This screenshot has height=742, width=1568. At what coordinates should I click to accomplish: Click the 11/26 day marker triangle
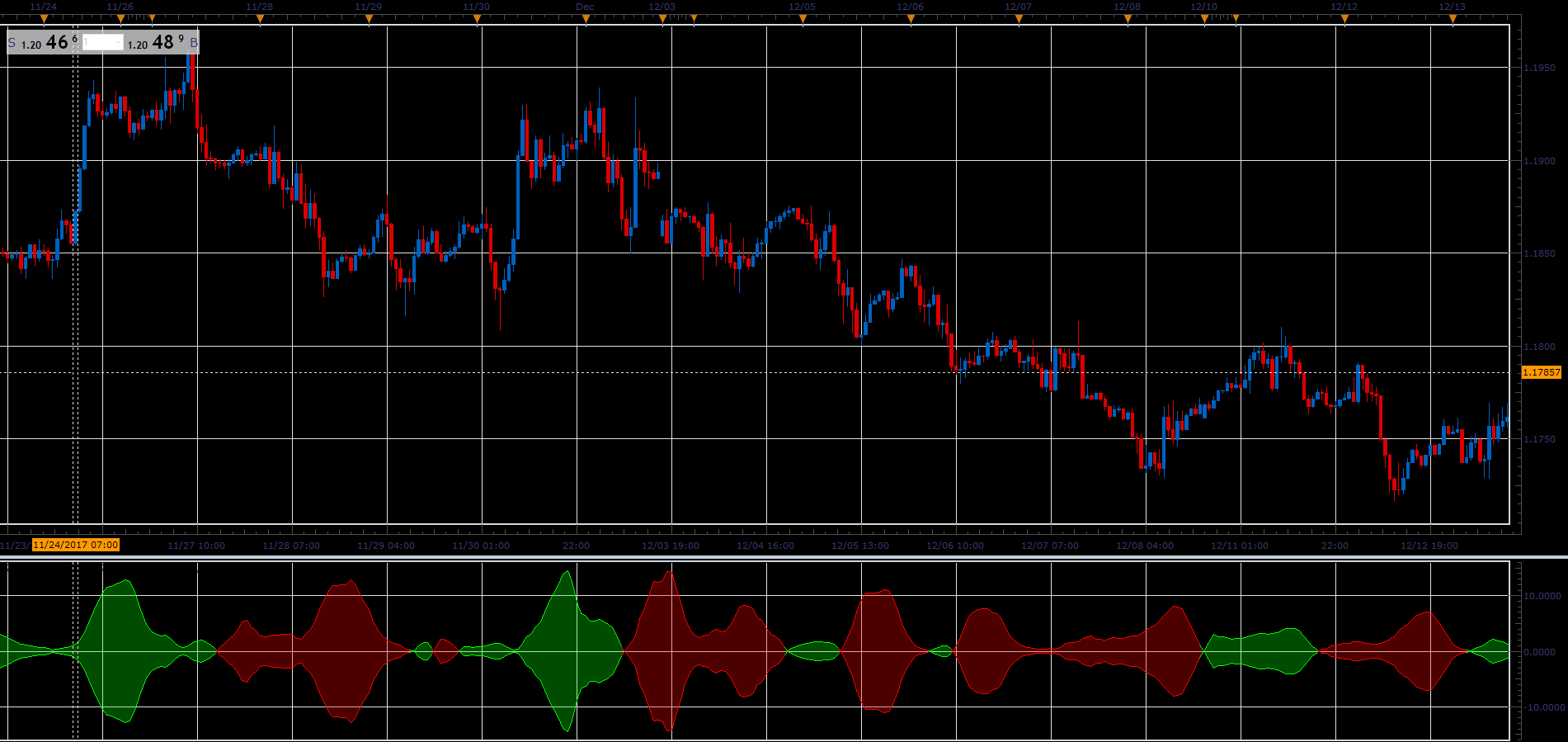[120, 18]
